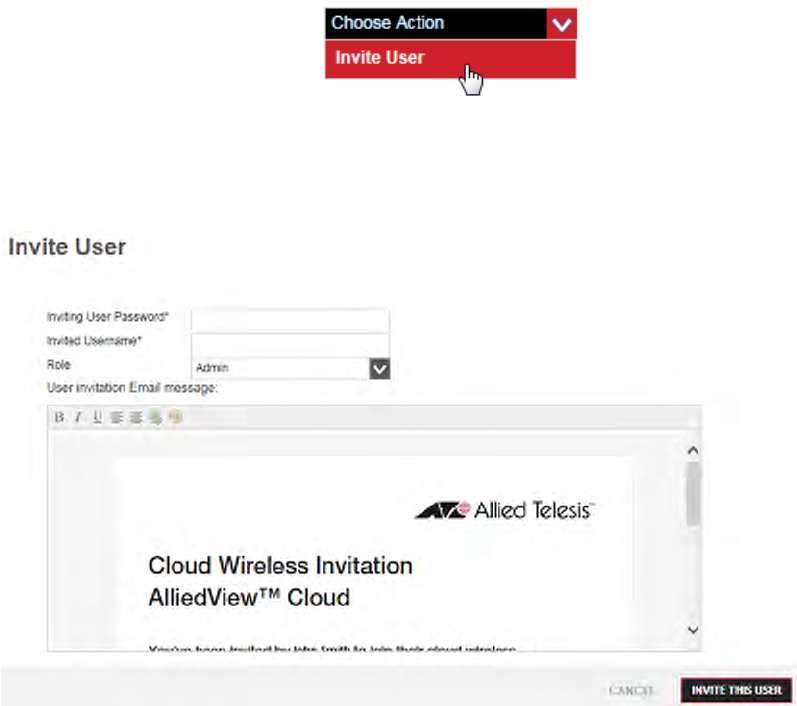Viewport: 797px width, 706px height.
Task: Click the green editor toolbar icon
Action: point(155,417)
